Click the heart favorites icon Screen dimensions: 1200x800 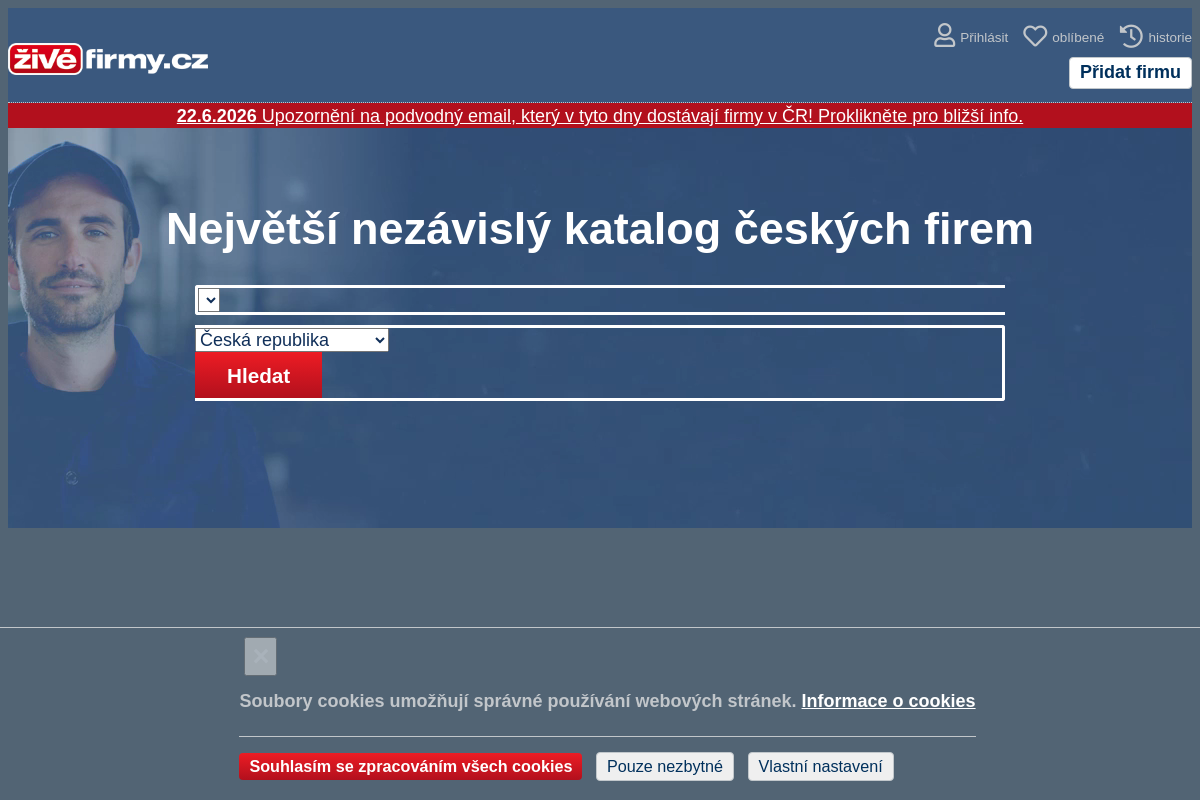[x=1035, y=37]
